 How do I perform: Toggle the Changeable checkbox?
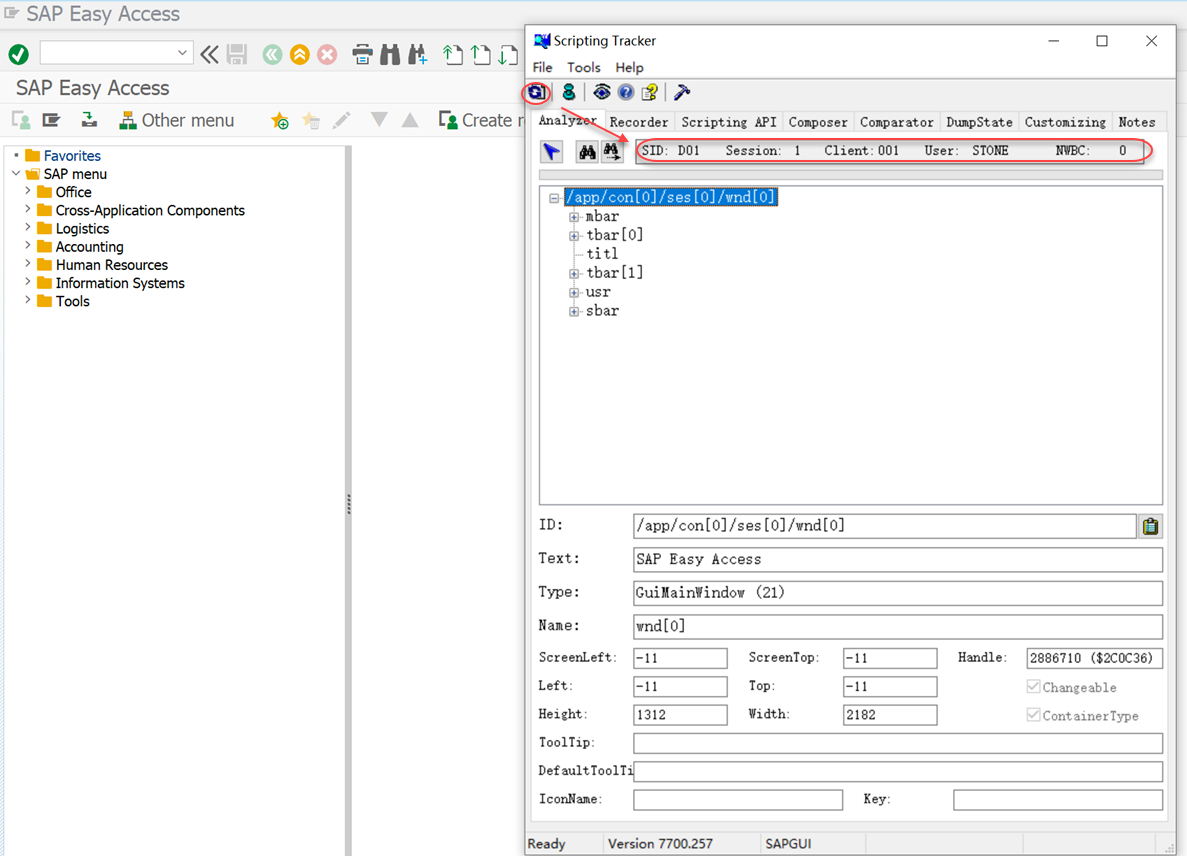[1033, 686]
